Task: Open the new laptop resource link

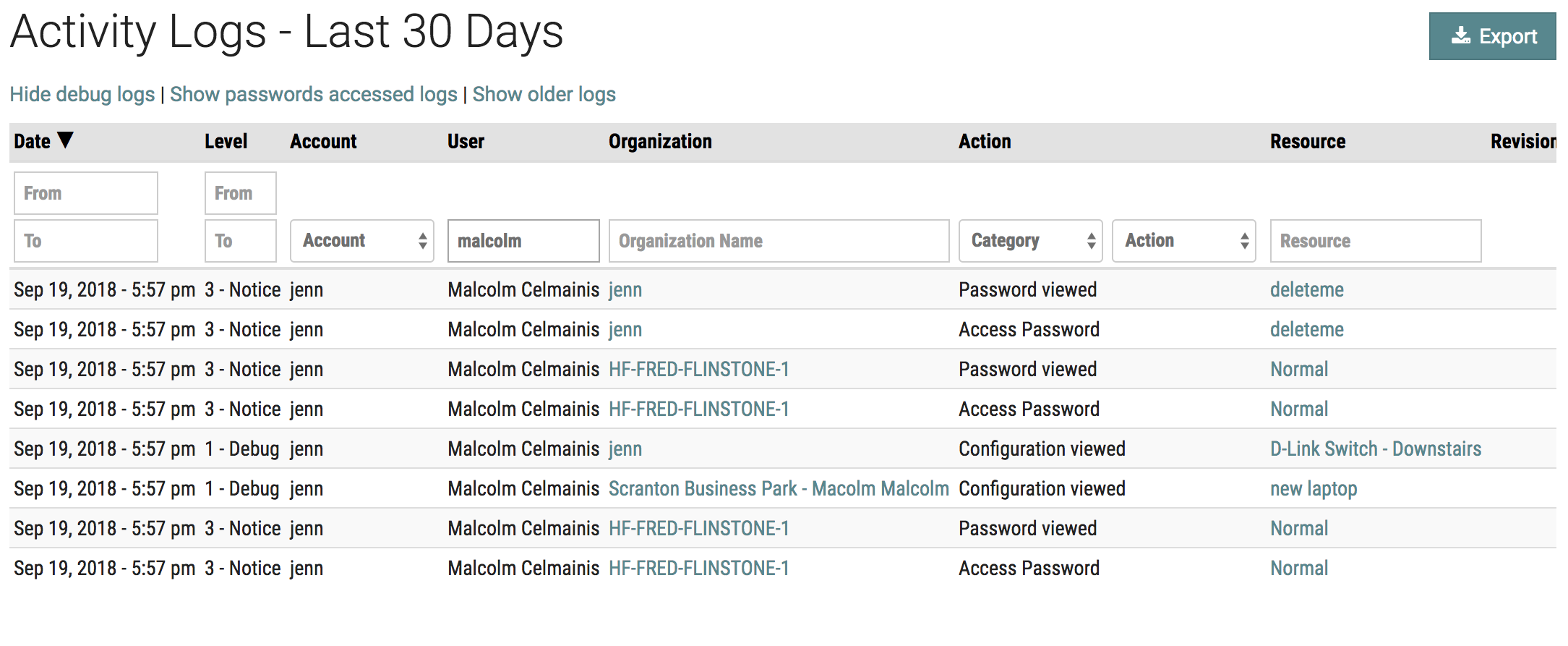Action: [x=1313, y=489]
